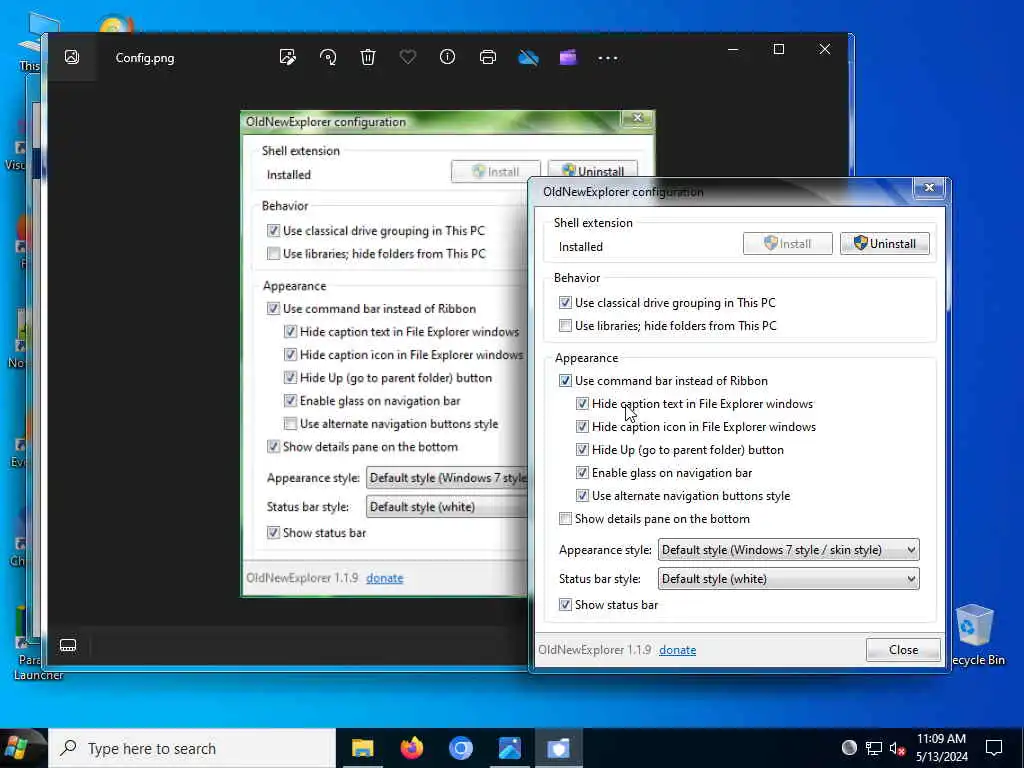Image resolution: width=1024 pixels, height=768 pixels.
Task: Click the donate link in the Photos image
Action: [x=385, y=578]
